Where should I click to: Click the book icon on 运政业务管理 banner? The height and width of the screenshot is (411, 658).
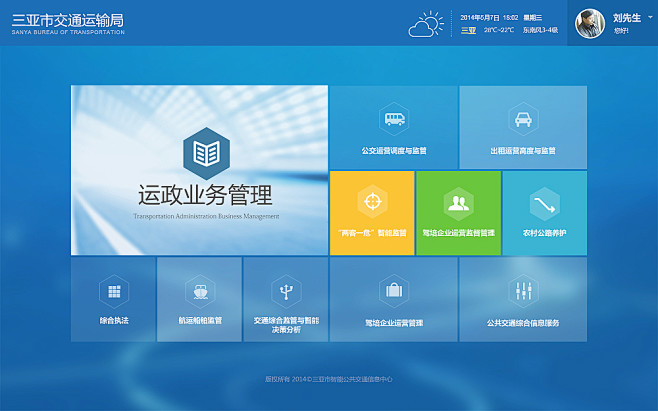point(205,153)
